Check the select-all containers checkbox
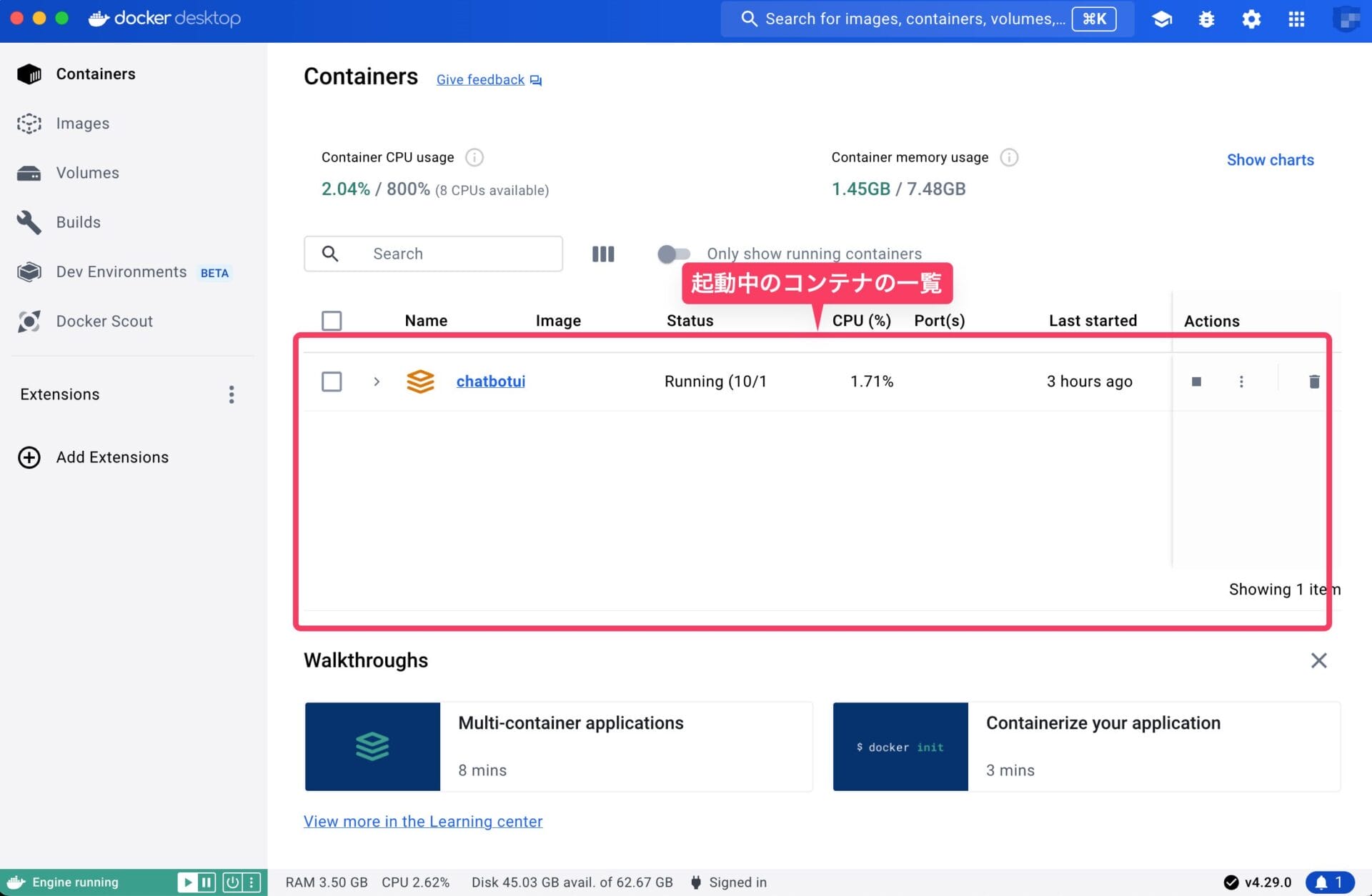The width and height of the screenshot is (1372, 896). click(x=332, y=321)
